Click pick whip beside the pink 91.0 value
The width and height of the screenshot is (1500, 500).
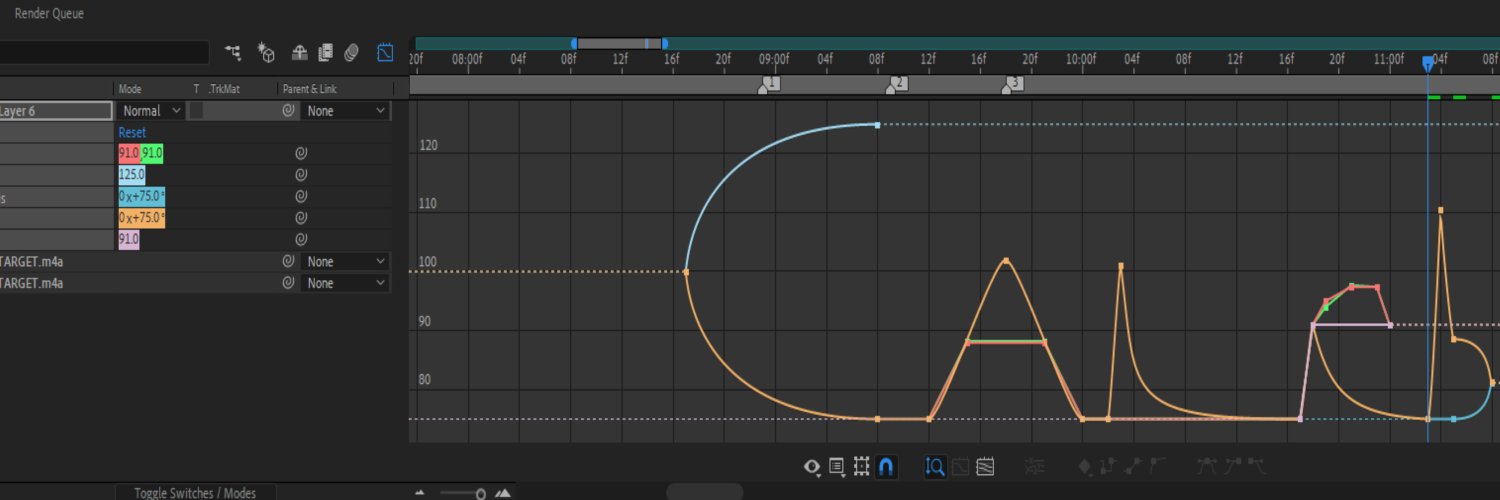[299, 240]
